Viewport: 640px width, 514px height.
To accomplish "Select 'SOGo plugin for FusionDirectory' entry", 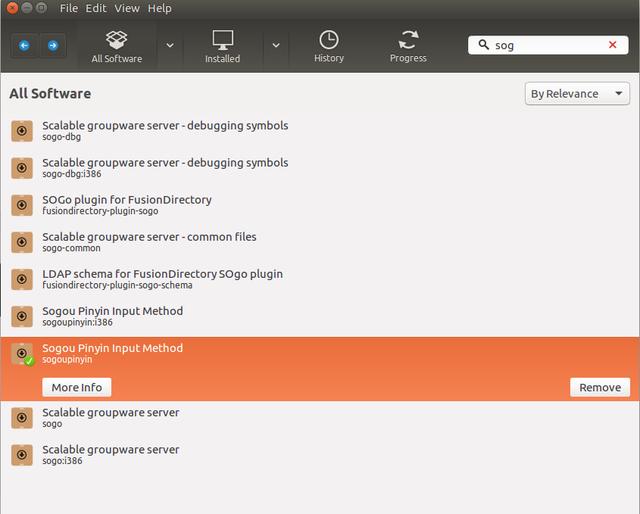I will pos(320,205).
